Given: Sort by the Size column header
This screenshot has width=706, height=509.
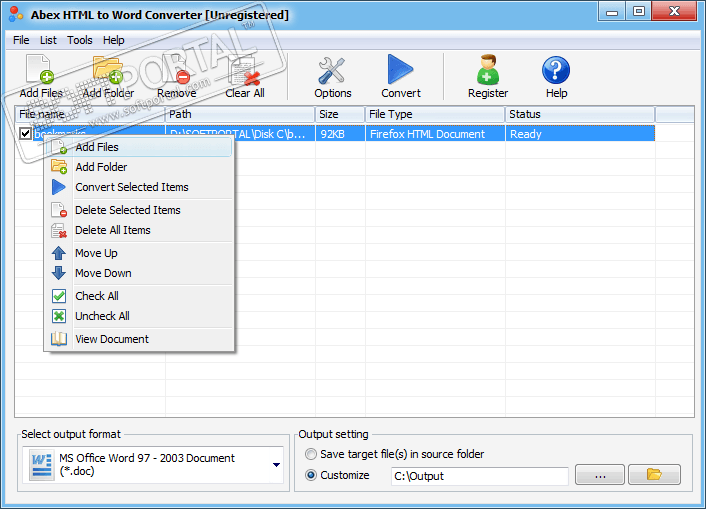Looking at the screenshot, I should click(340, 114).
